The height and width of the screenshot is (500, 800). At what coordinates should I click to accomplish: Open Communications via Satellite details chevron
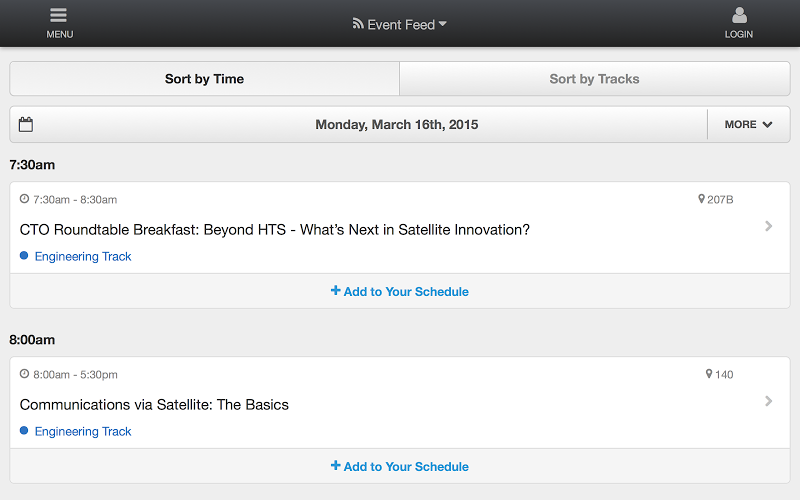pos(768,401)
